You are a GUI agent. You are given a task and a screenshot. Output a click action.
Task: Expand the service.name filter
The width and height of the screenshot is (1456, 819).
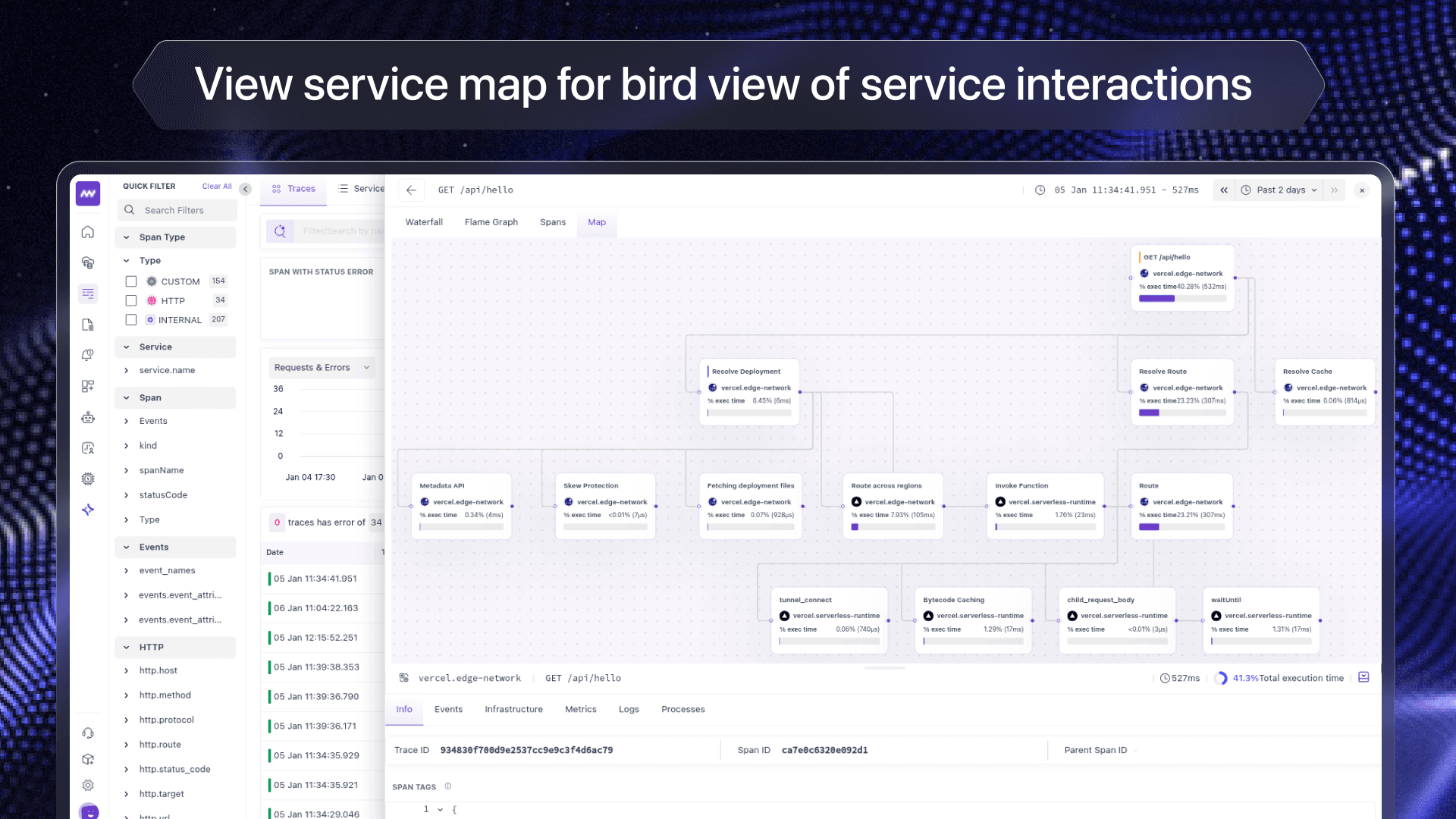tap(167, 371)
